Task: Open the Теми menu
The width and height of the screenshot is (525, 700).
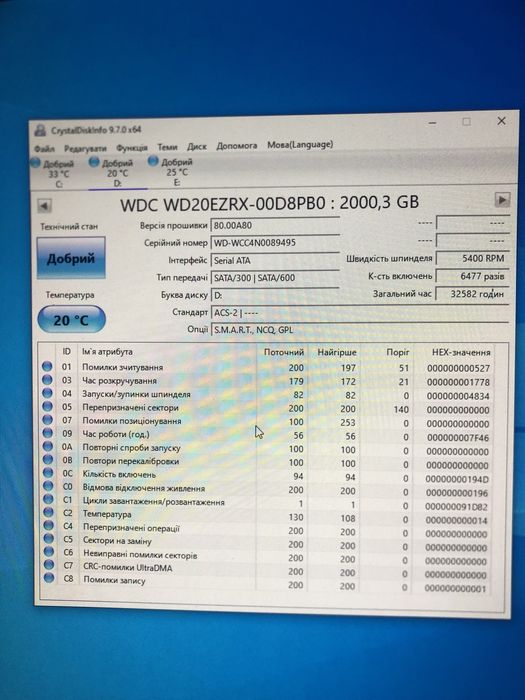Action: [x=167, y=147]
